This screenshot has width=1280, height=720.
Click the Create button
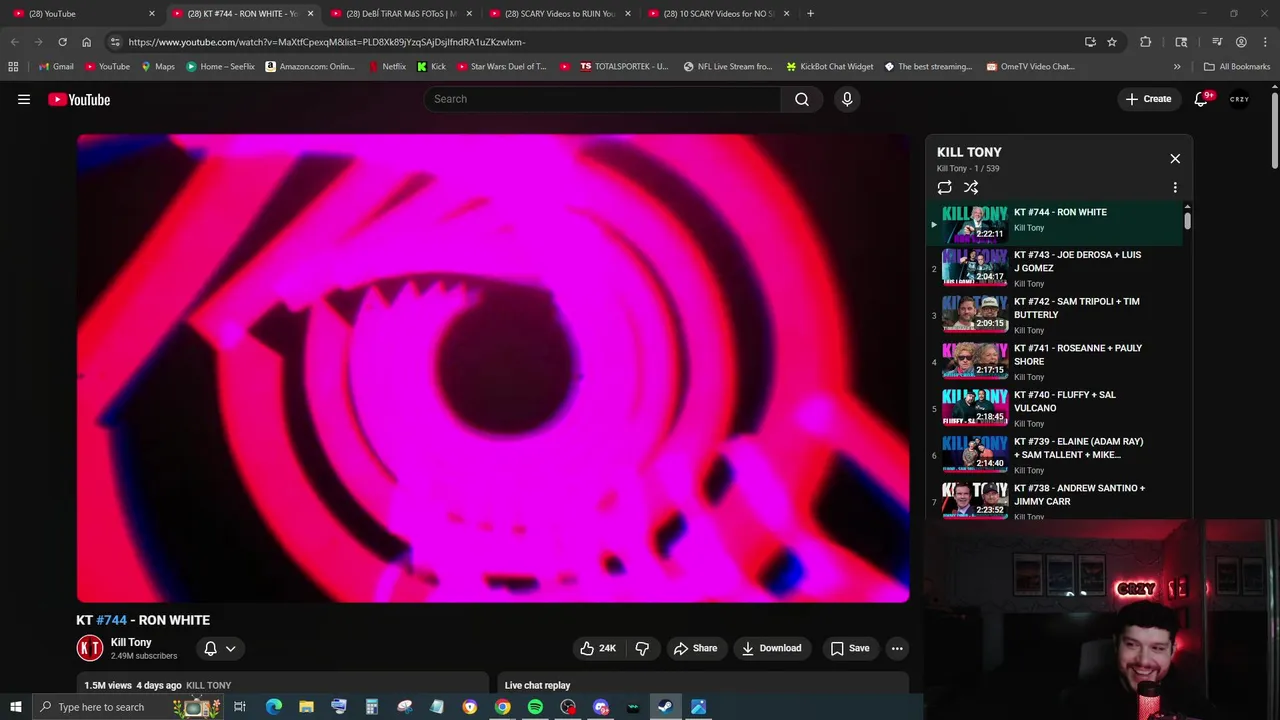coord(1148,99)
